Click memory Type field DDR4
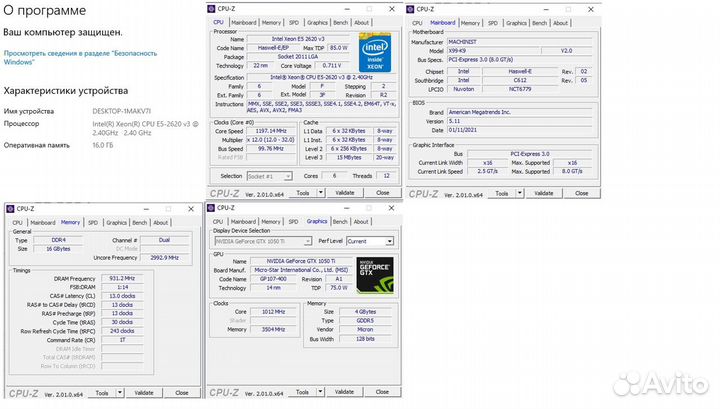The image size is (720, 409). tap(58, 240)
